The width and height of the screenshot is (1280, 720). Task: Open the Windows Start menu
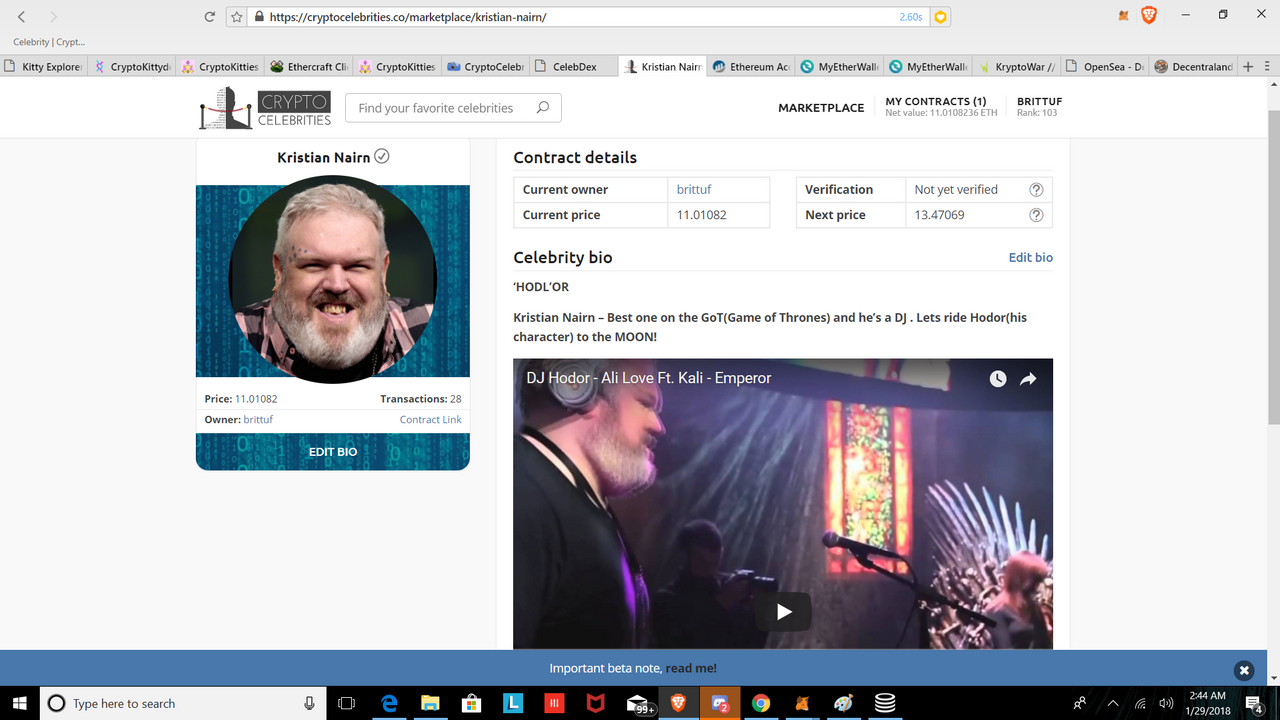(19, 703)
